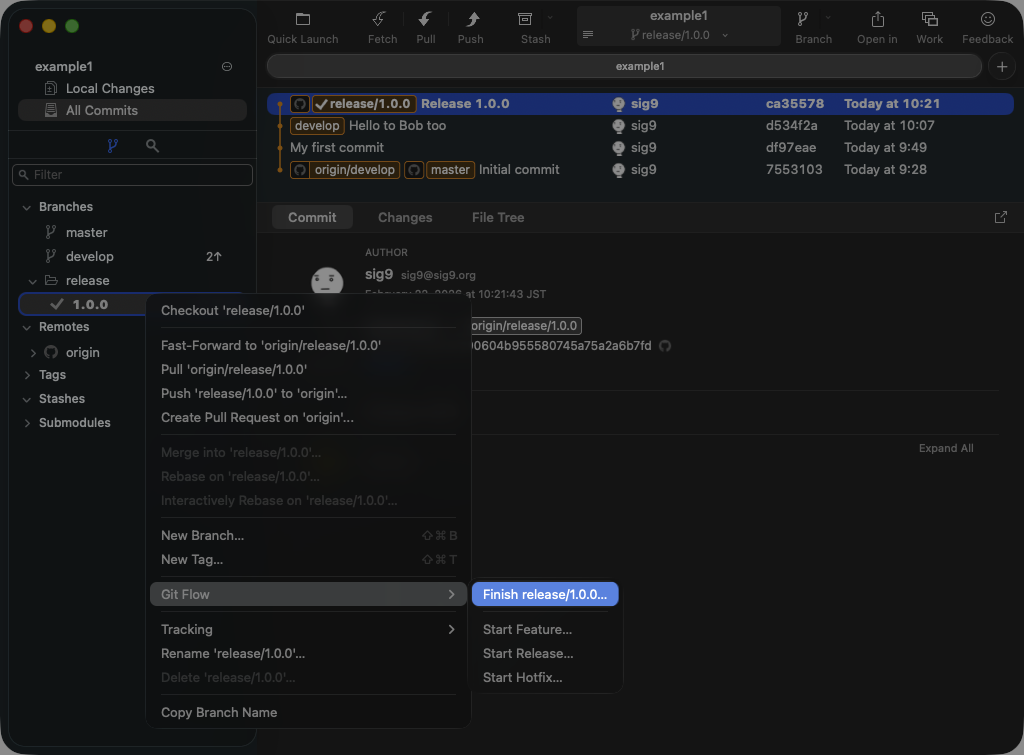
Task: Expand the origin remote
Action: pyautogui.click(x=33, y=353)
